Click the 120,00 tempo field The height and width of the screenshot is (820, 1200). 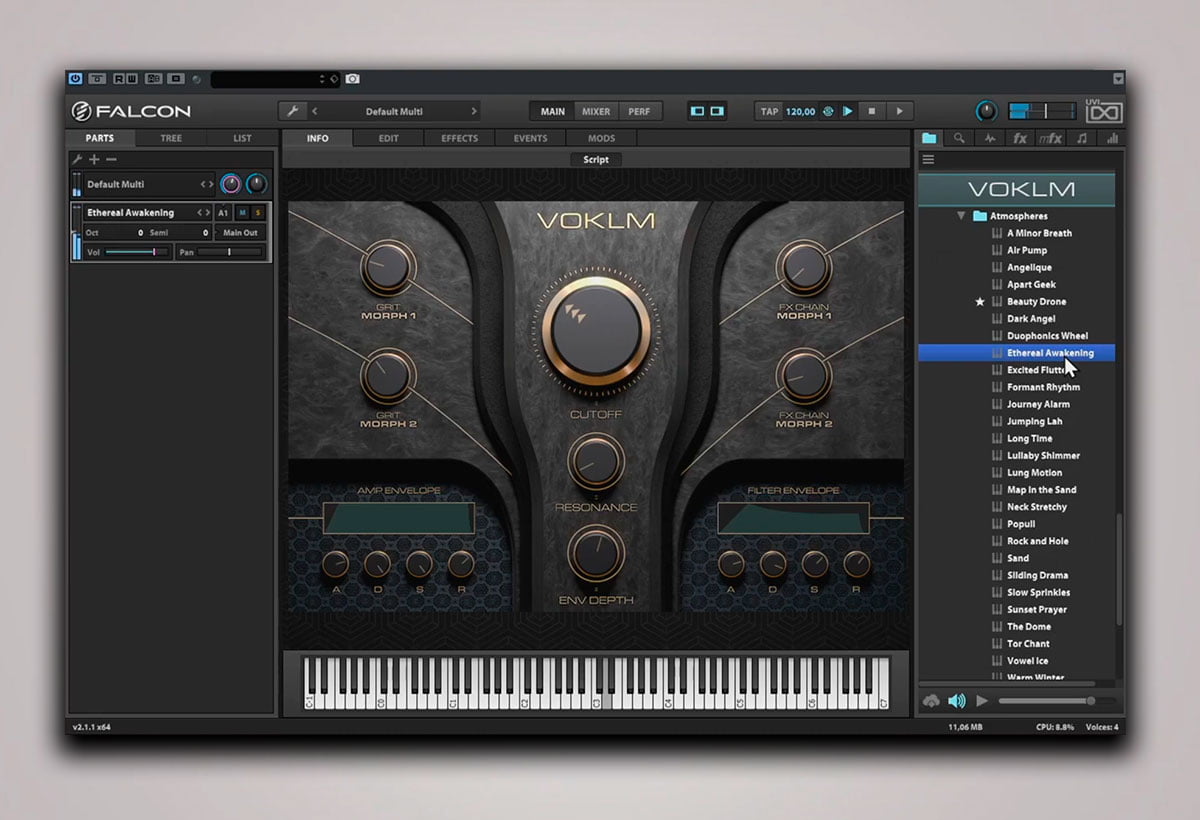(800, 111)
